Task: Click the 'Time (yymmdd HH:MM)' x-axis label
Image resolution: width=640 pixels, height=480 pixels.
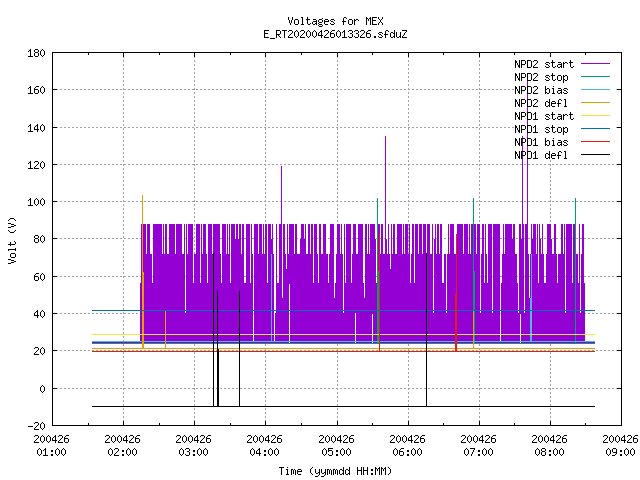Action: 335,471
